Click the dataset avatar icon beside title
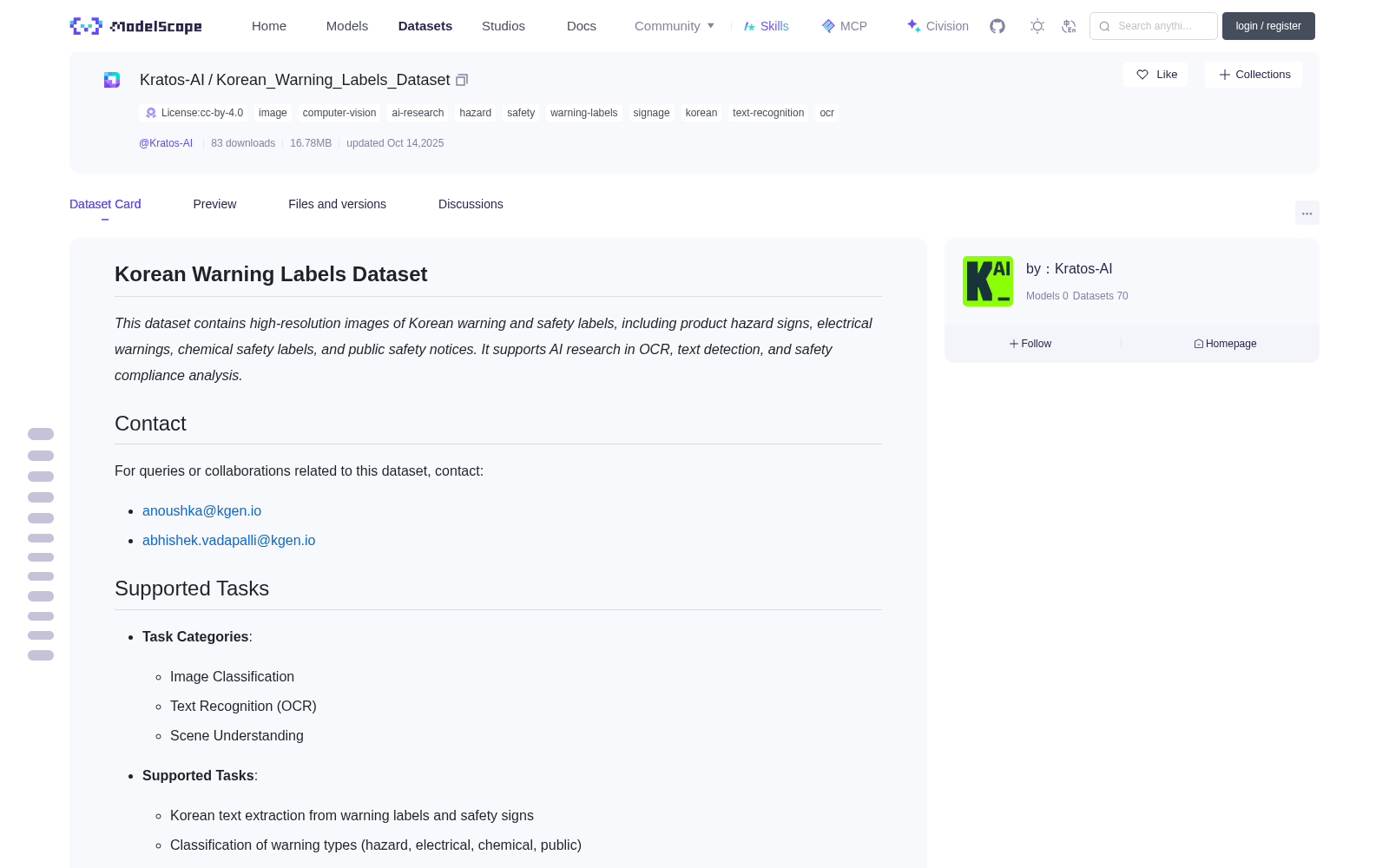The width and height of the screenshot is (1389, 868). click(112, 80)
